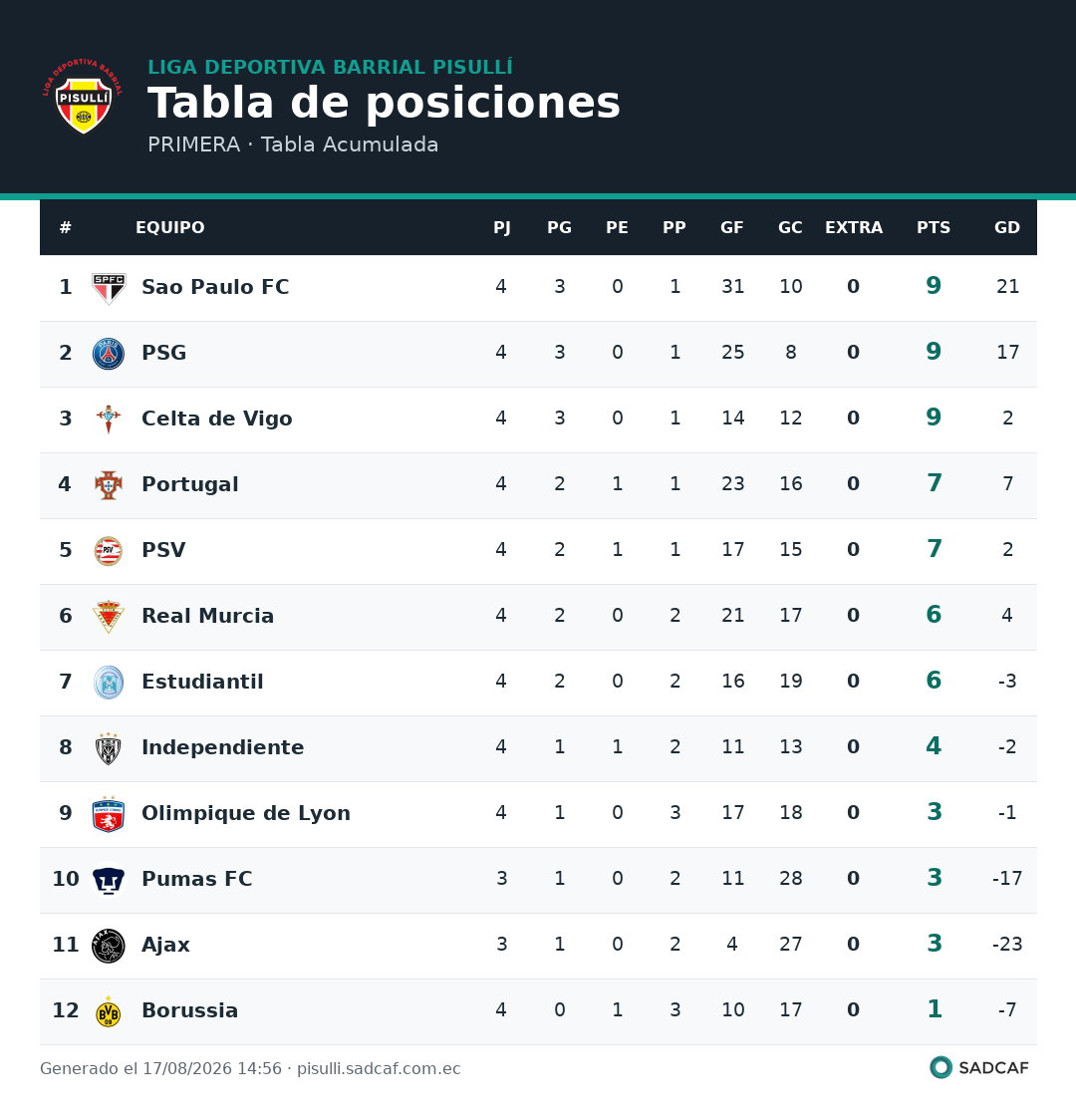Click the GF column header
This screenshot has height=1120, width=1076.
pos(732,227)
